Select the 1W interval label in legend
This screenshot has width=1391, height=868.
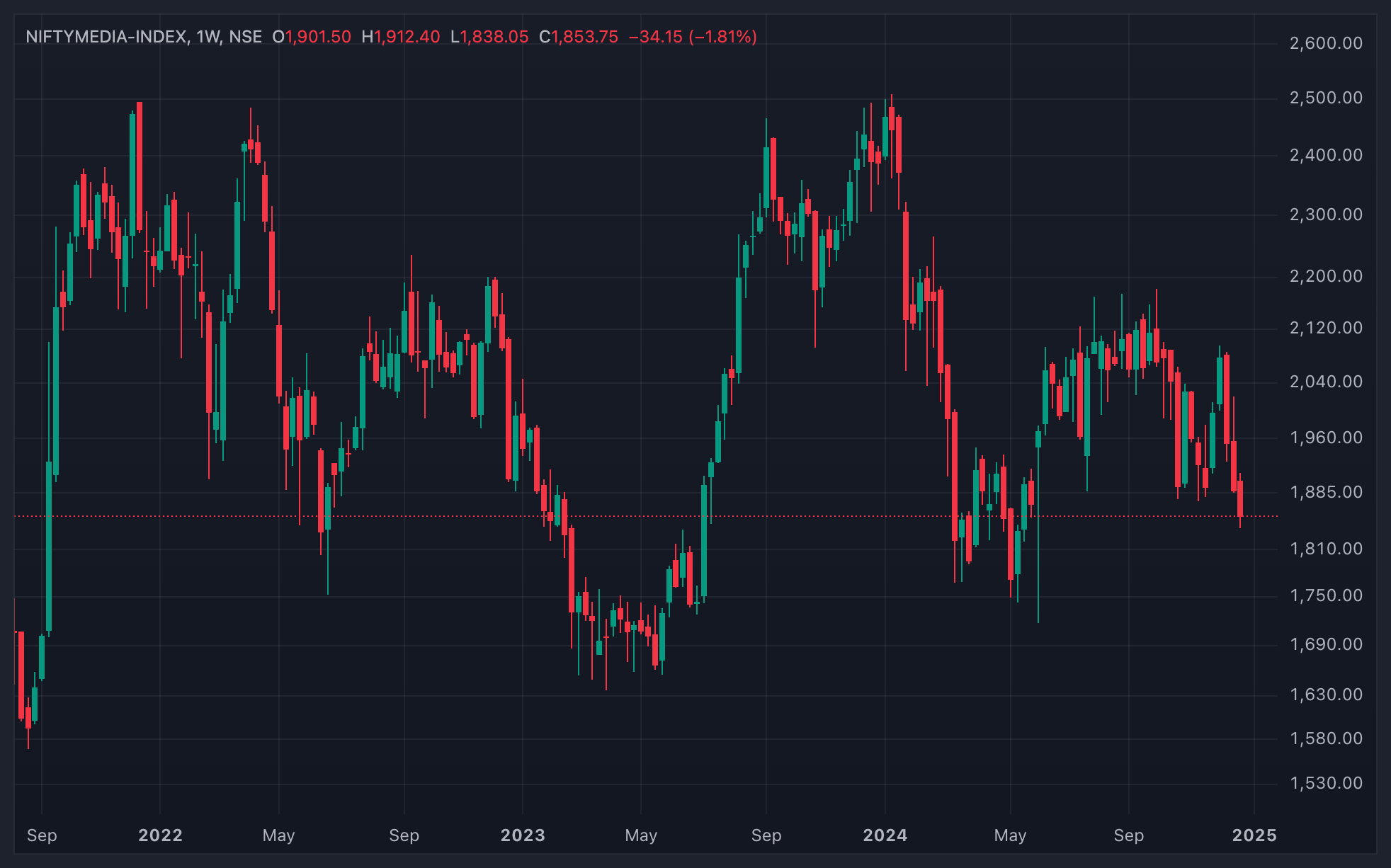pos(208,37)
